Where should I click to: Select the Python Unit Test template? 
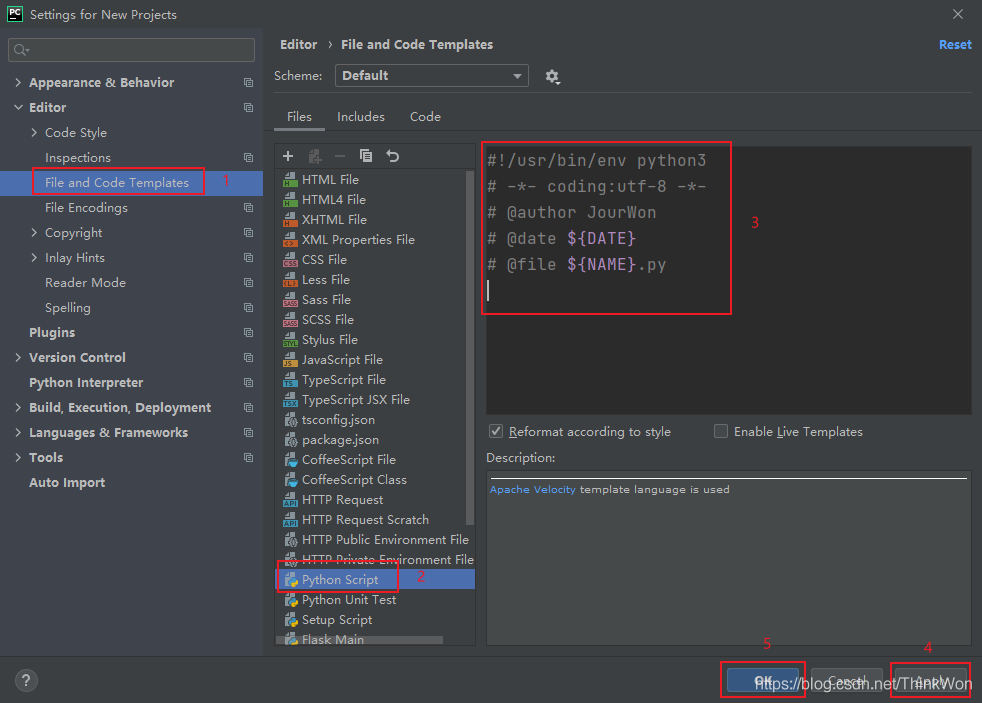(349, 600)
